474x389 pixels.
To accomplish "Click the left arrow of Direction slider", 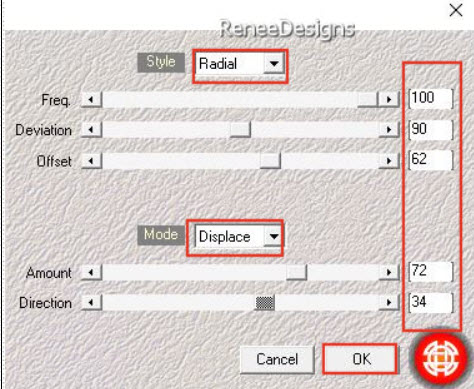I will 91,303.
